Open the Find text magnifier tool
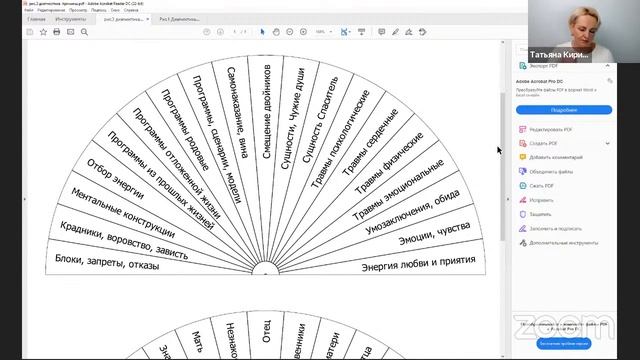 tap(84, 32)
